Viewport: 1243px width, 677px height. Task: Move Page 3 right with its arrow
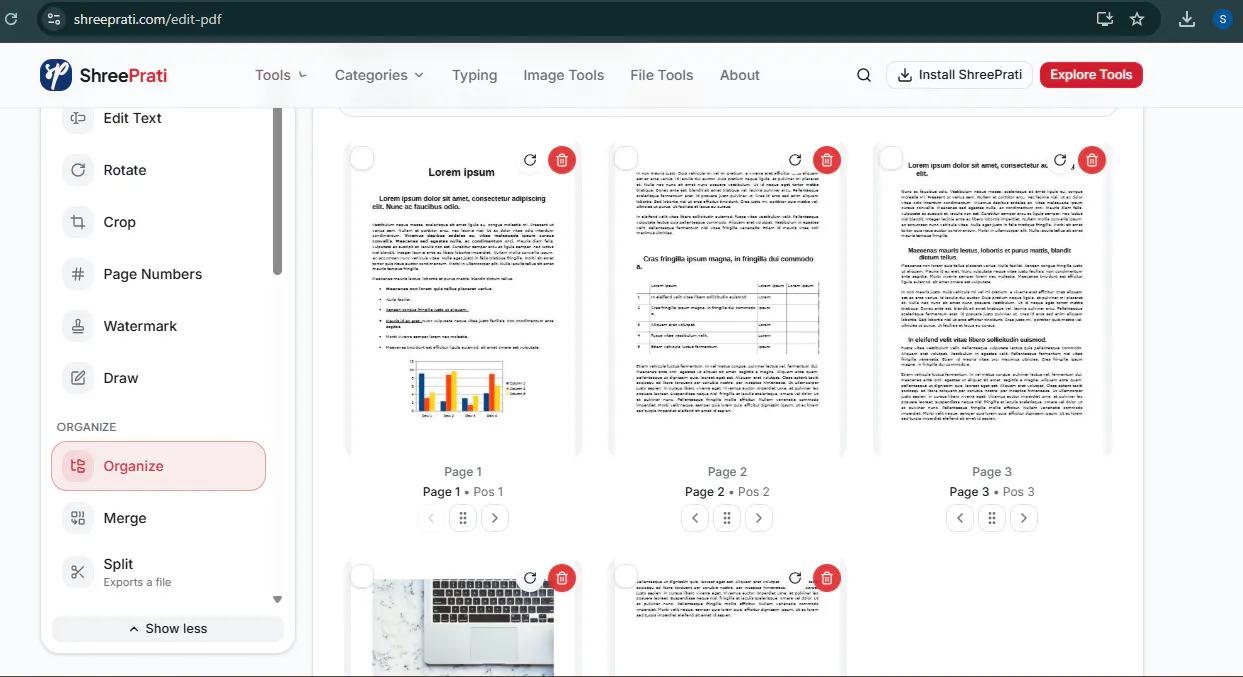1024,518
